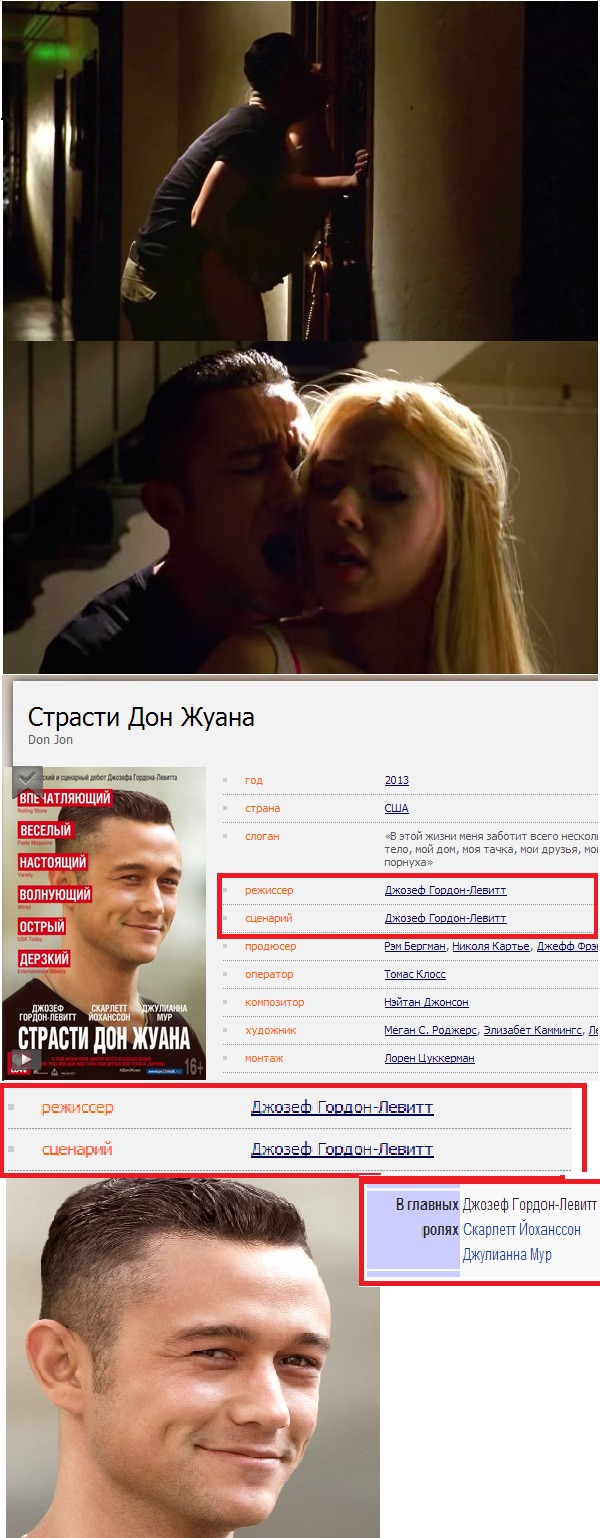600x1538 pixels.
Task: Click Джулианна Мур in starring box
Action: [507, 1255]
